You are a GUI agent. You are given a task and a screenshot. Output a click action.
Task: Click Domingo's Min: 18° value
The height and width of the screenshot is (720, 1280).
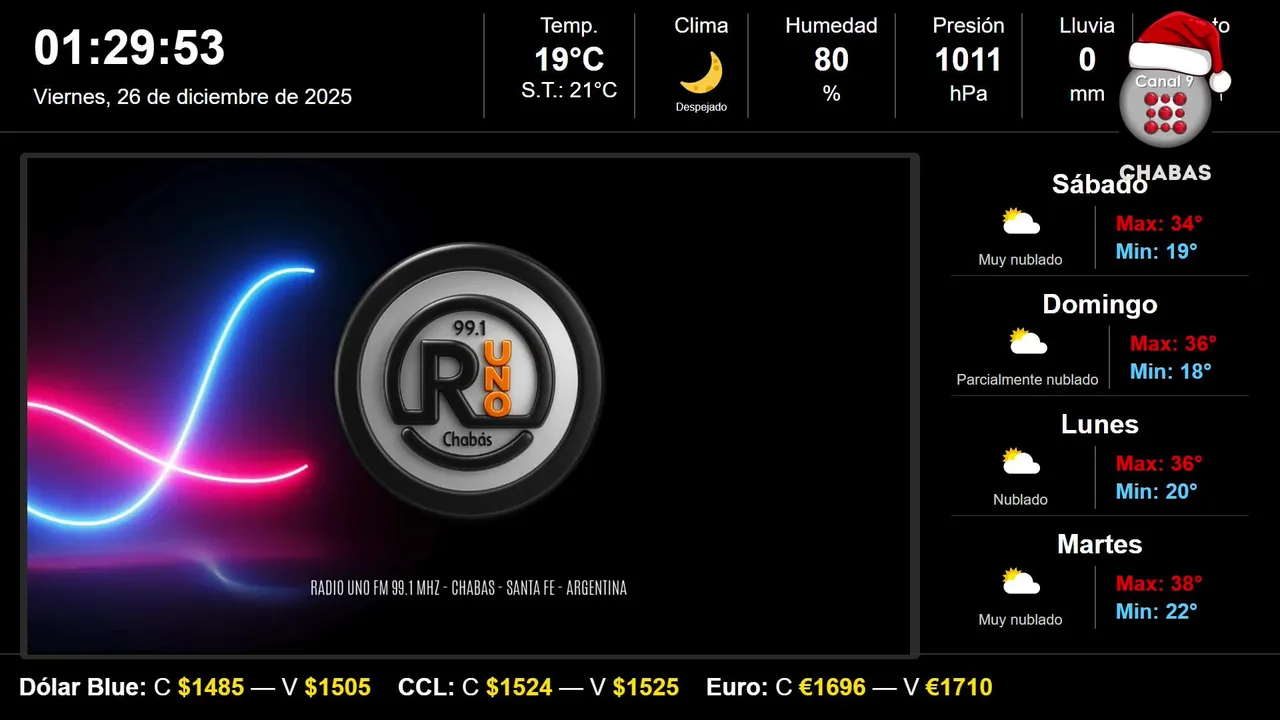(x=1171, y=371)
